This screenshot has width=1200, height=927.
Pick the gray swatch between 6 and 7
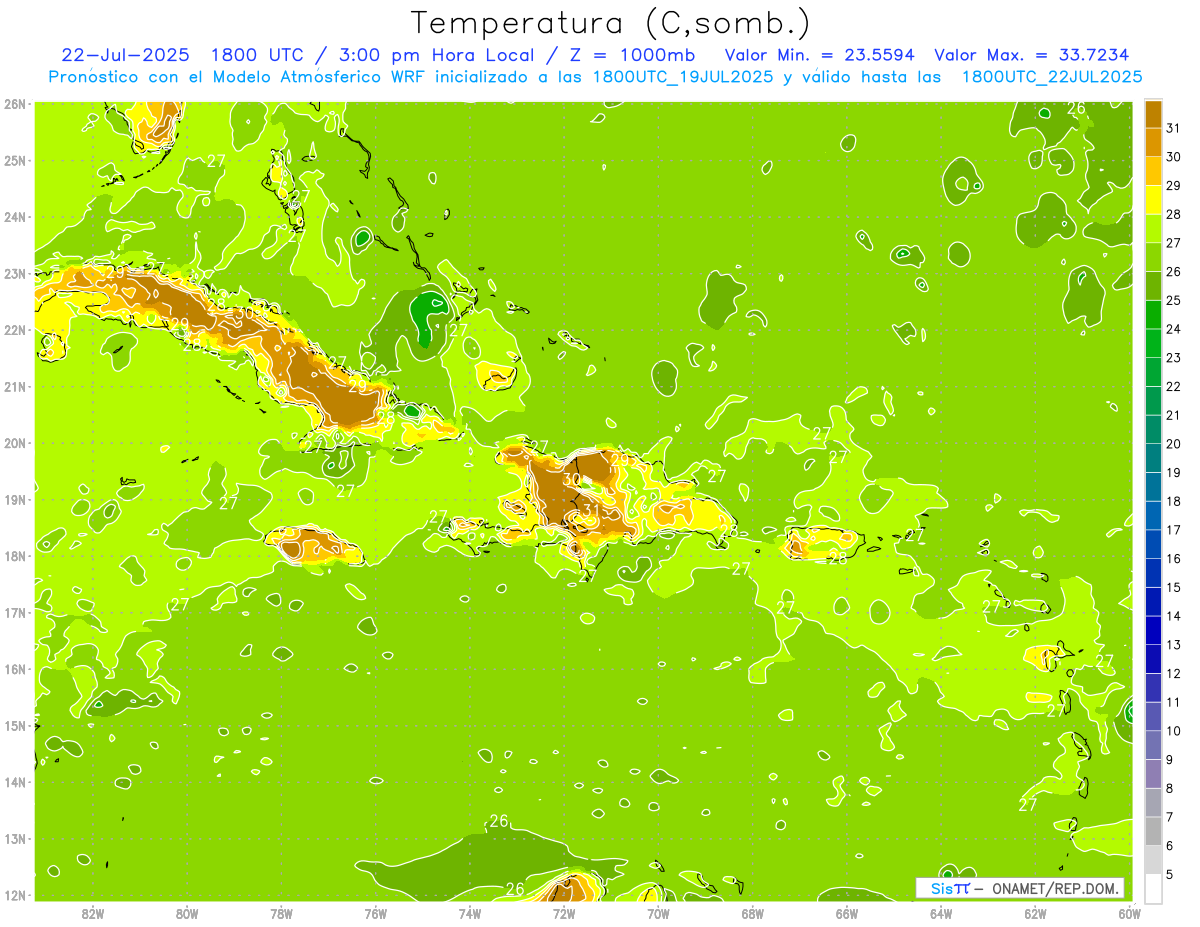[x=1154, y=831]
